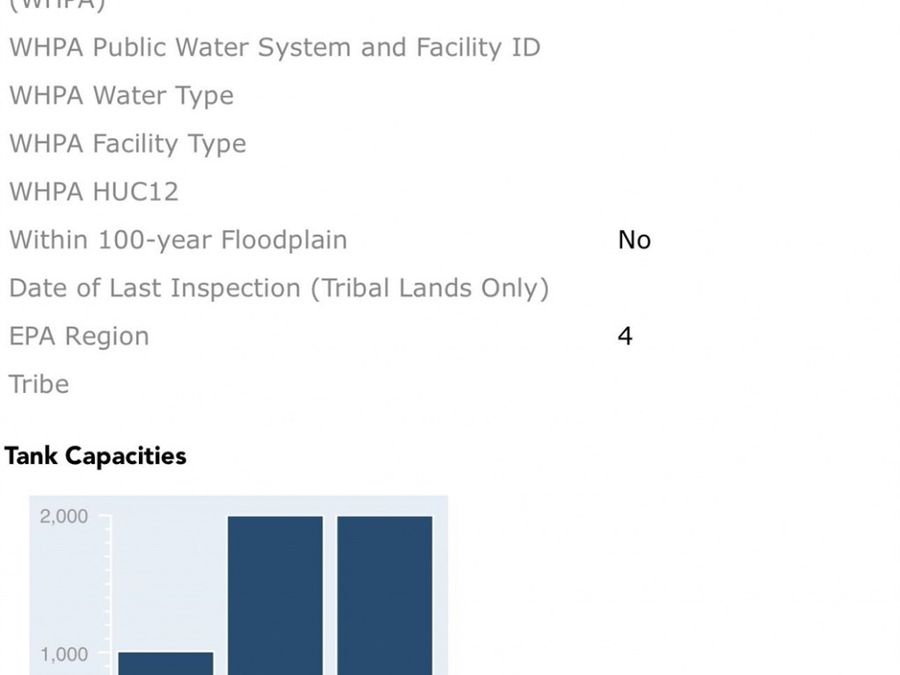
Task: Select the Tribe field label
Action: [x=39, y=384]
